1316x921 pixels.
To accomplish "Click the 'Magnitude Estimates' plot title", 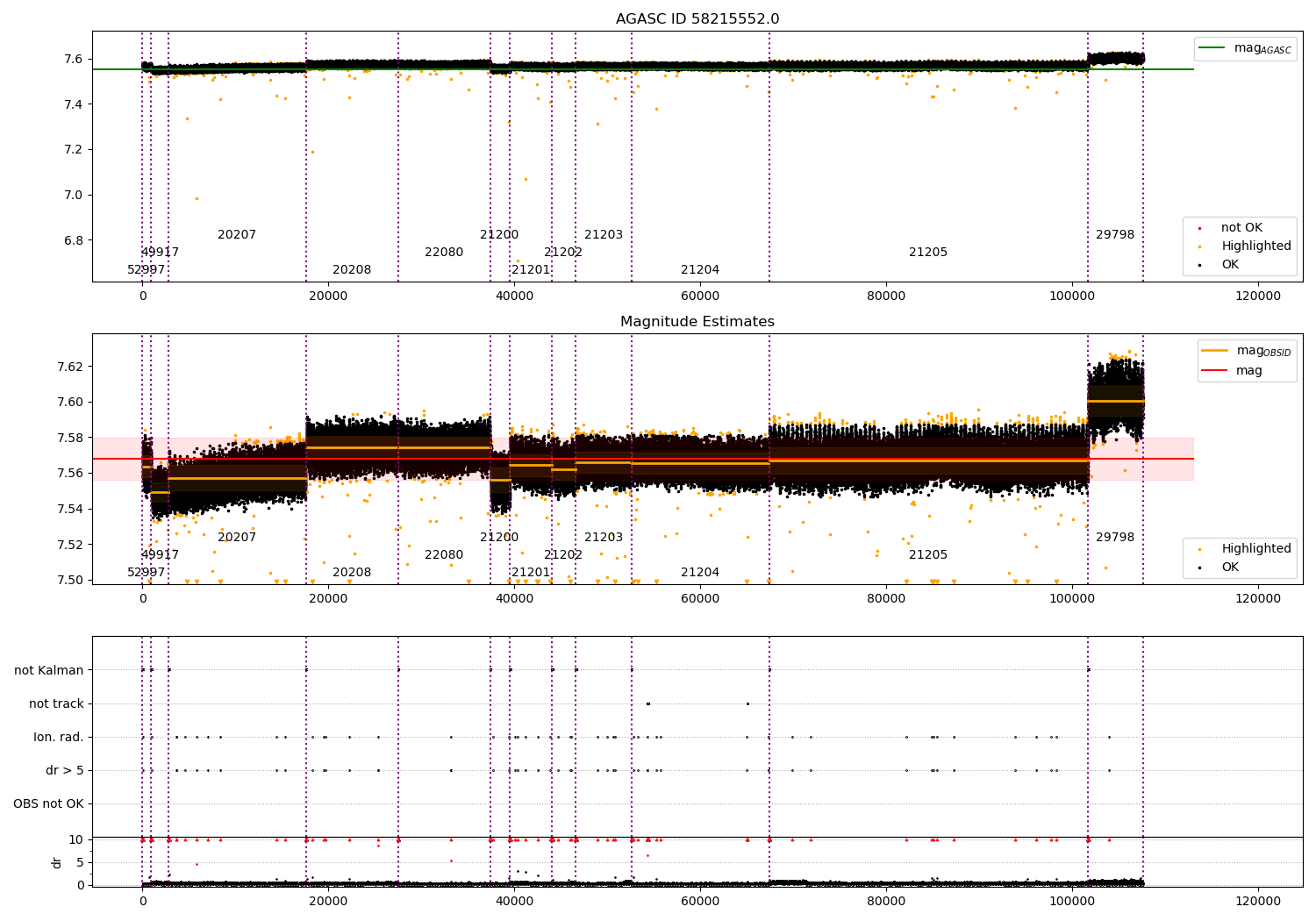I will coord(697,322).
